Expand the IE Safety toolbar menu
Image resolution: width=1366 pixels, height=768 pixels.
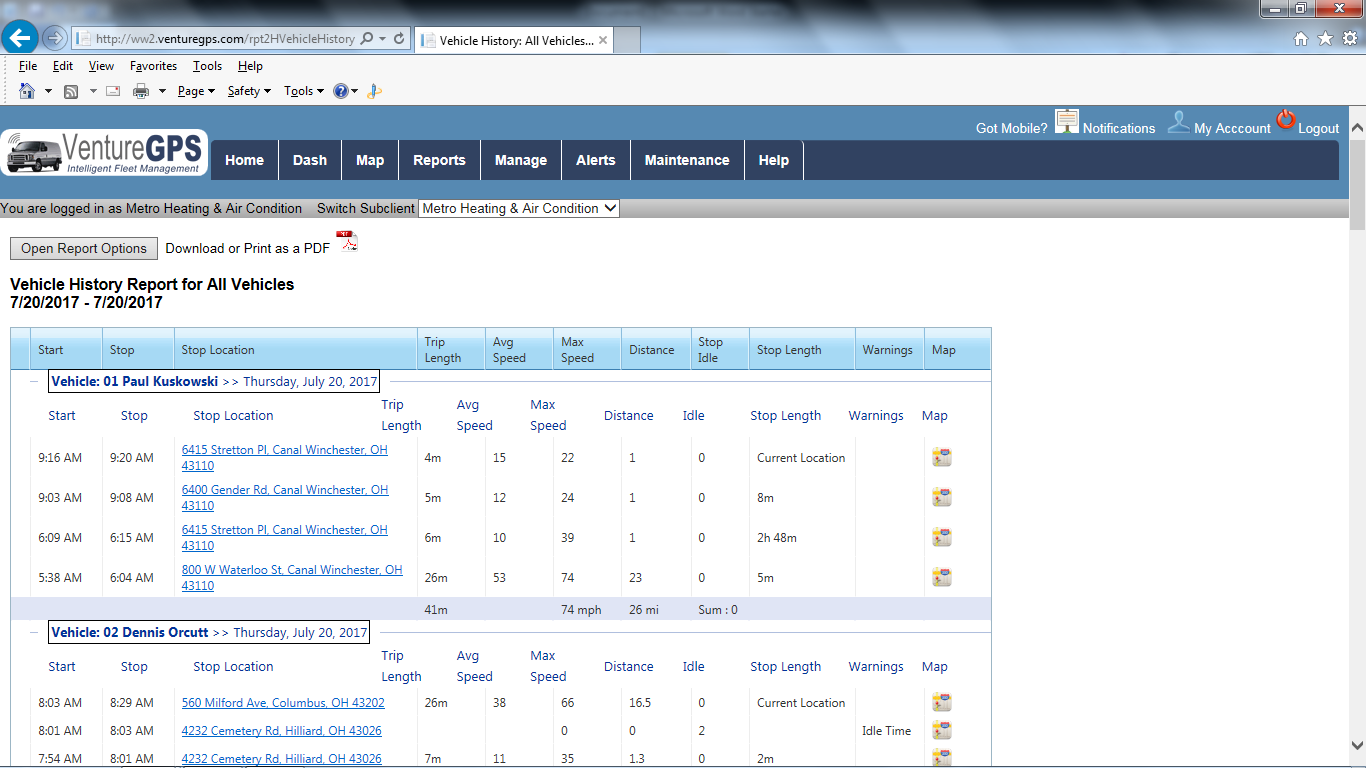click(x=249, y=91)
